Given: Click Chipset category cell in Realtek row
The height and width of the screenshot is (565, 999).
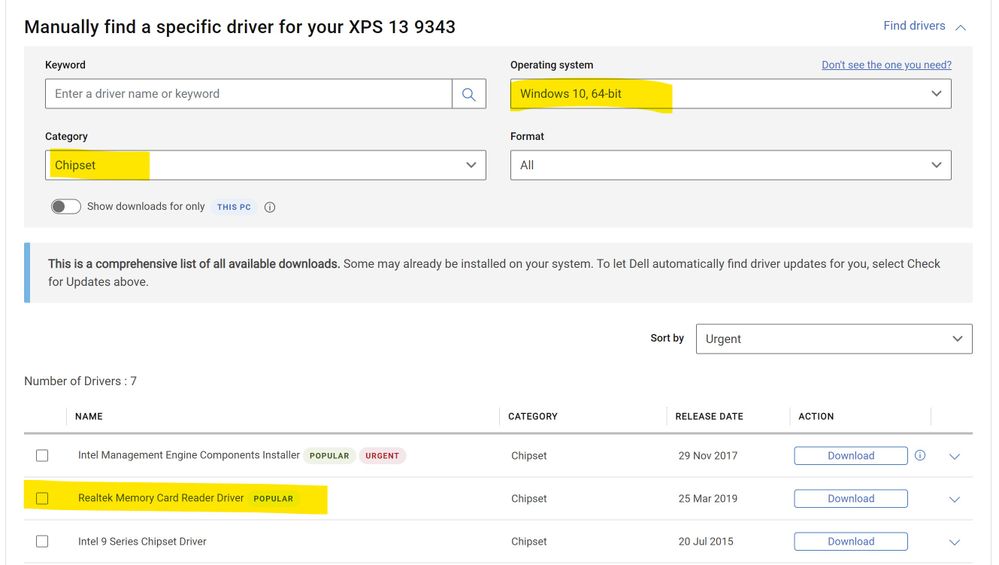Looking at the screenshot, I should 529,498.
